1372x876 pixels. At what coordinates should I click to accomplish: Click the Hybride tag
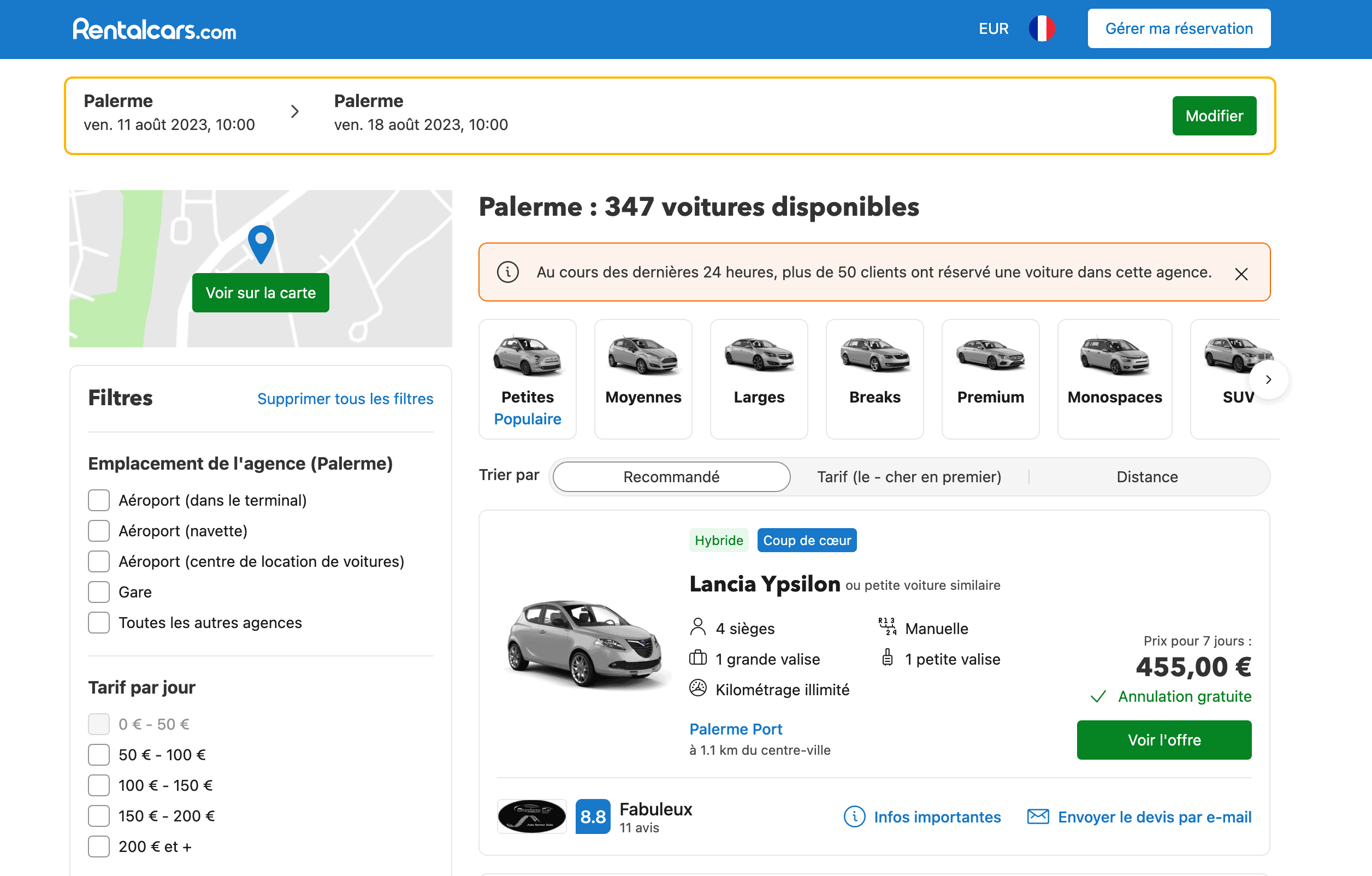click(718, 540)
